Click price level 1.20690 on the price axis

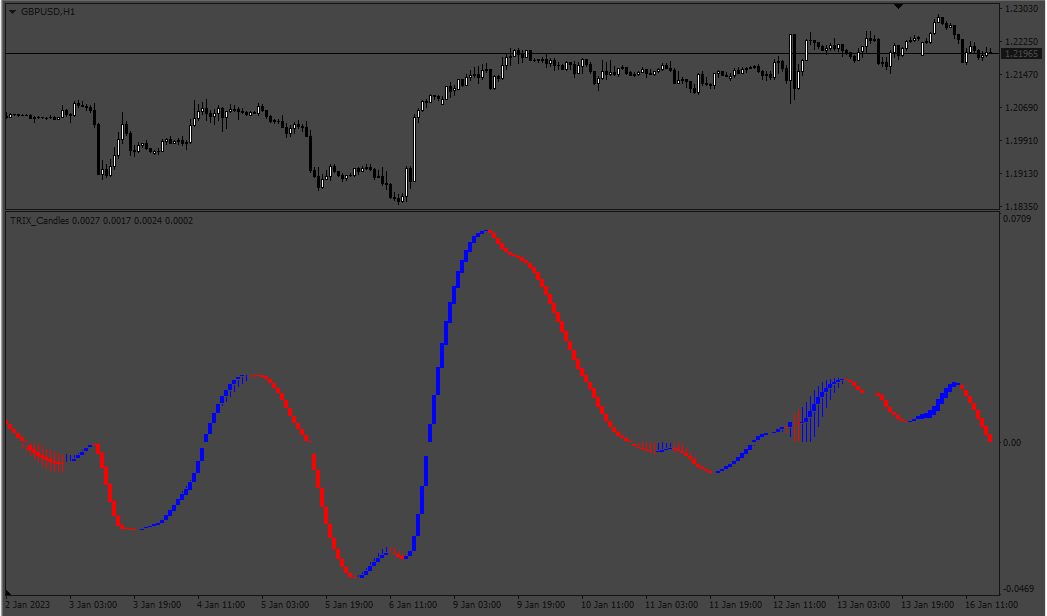1021,107
